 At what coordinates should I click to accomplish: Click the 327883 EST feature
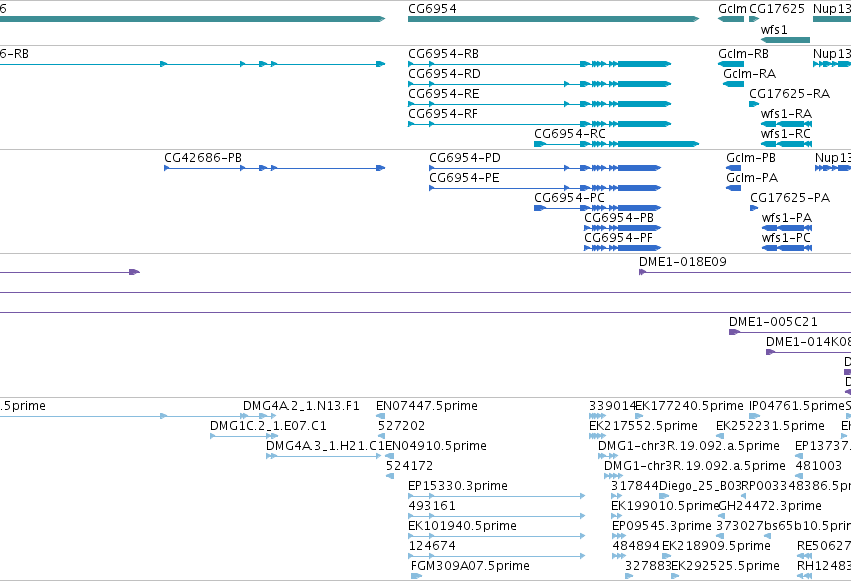click(629, 576)
